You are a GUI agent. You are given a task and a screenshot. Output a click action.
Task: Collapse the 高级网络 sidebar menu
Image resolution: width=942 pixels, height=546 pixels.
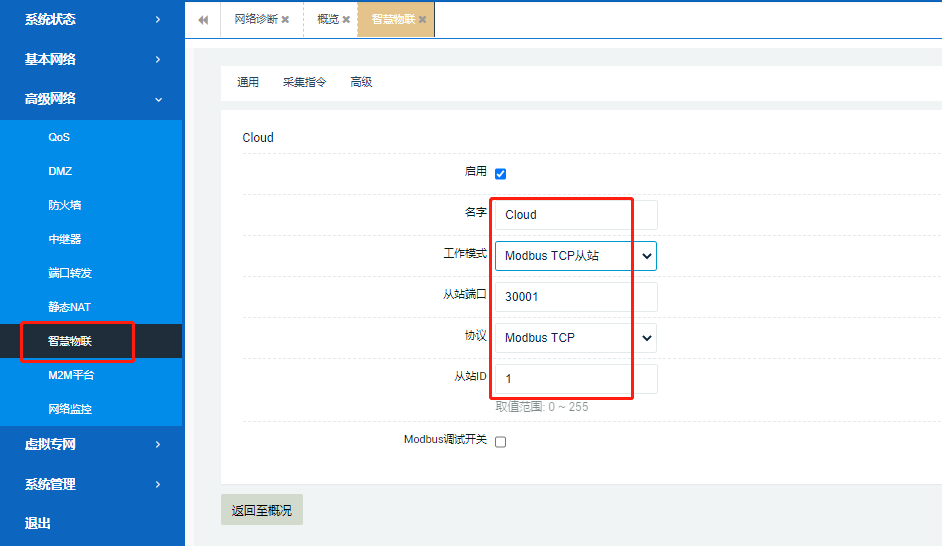pos(91,99)
